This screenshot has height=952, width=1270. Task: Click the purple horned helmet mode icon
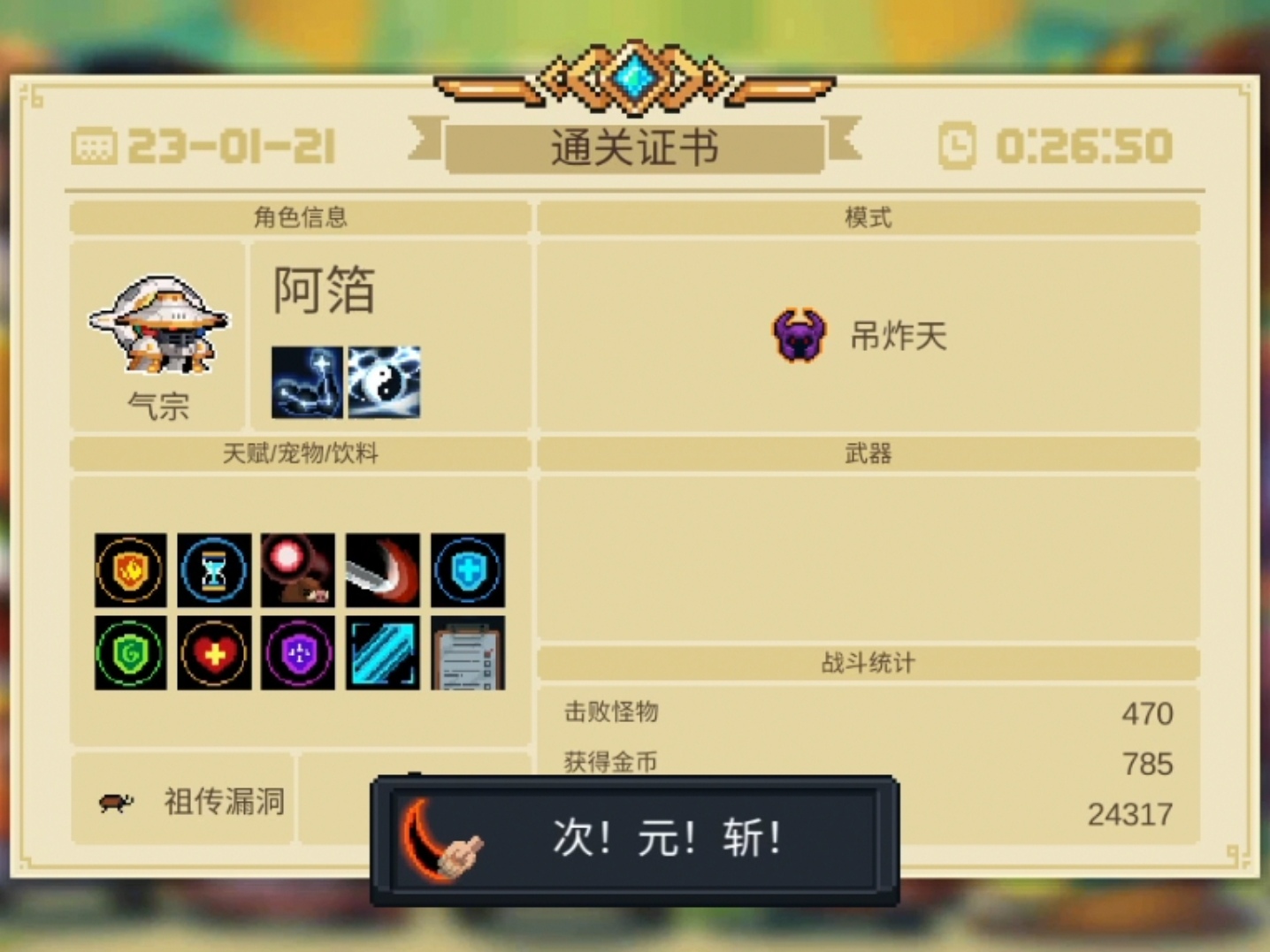[799, 335]
